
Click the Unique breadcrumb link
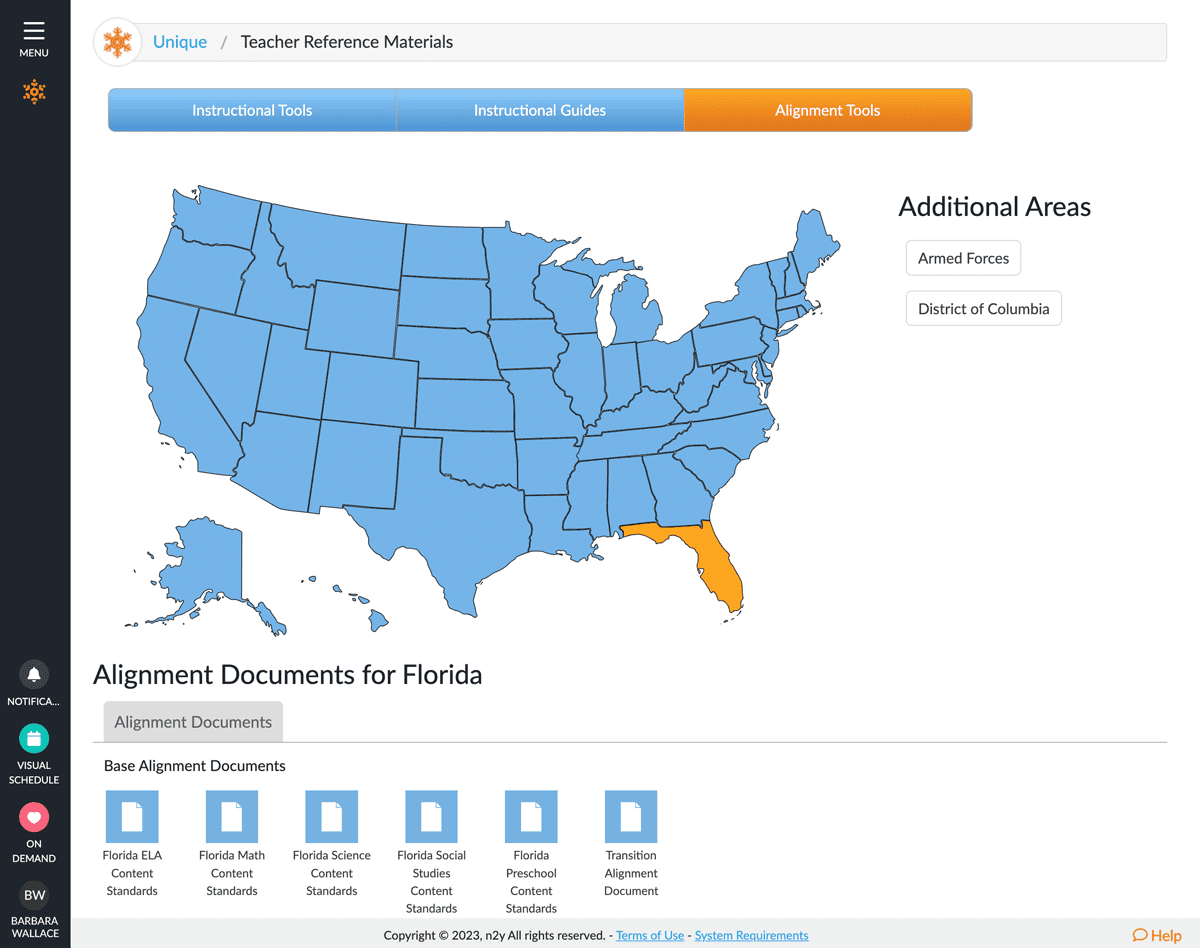click(x=180, y=42)
